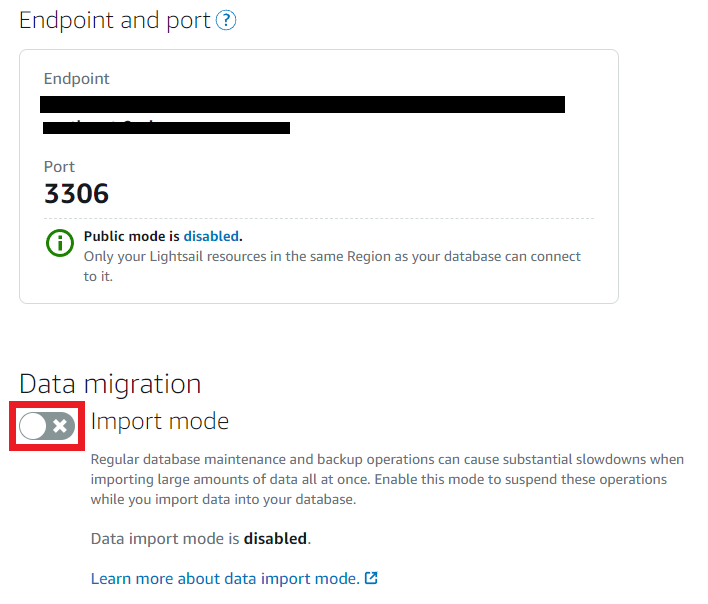Select the port number 3306
This screenshot has width=708, height=604.
tap(76, 194)
